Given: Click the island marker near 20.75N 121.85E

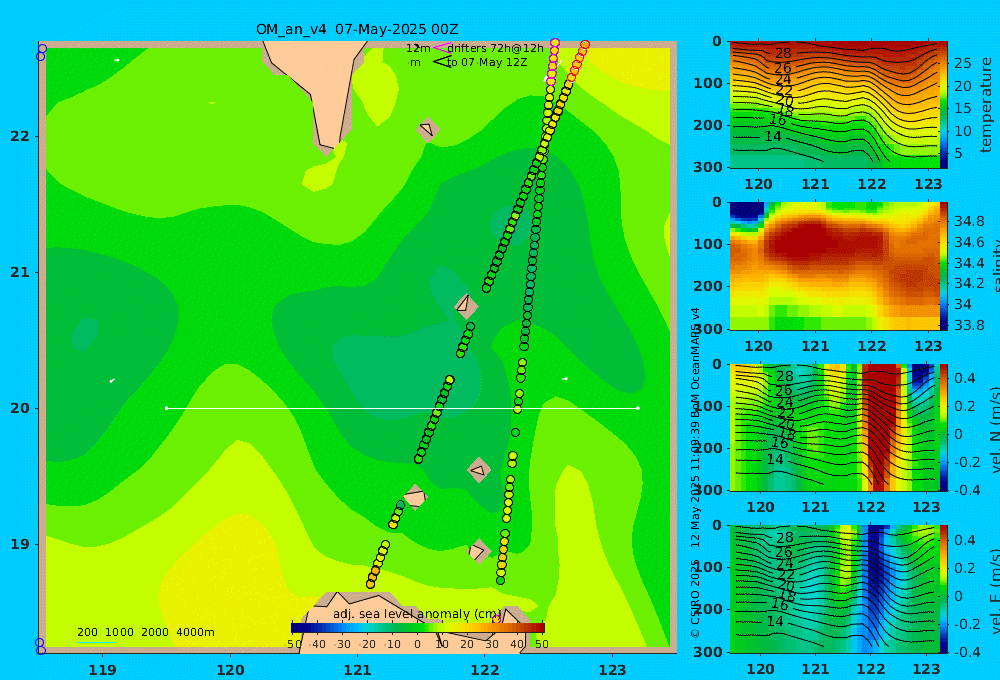Looking at the screenshot, I should [466, 306].
